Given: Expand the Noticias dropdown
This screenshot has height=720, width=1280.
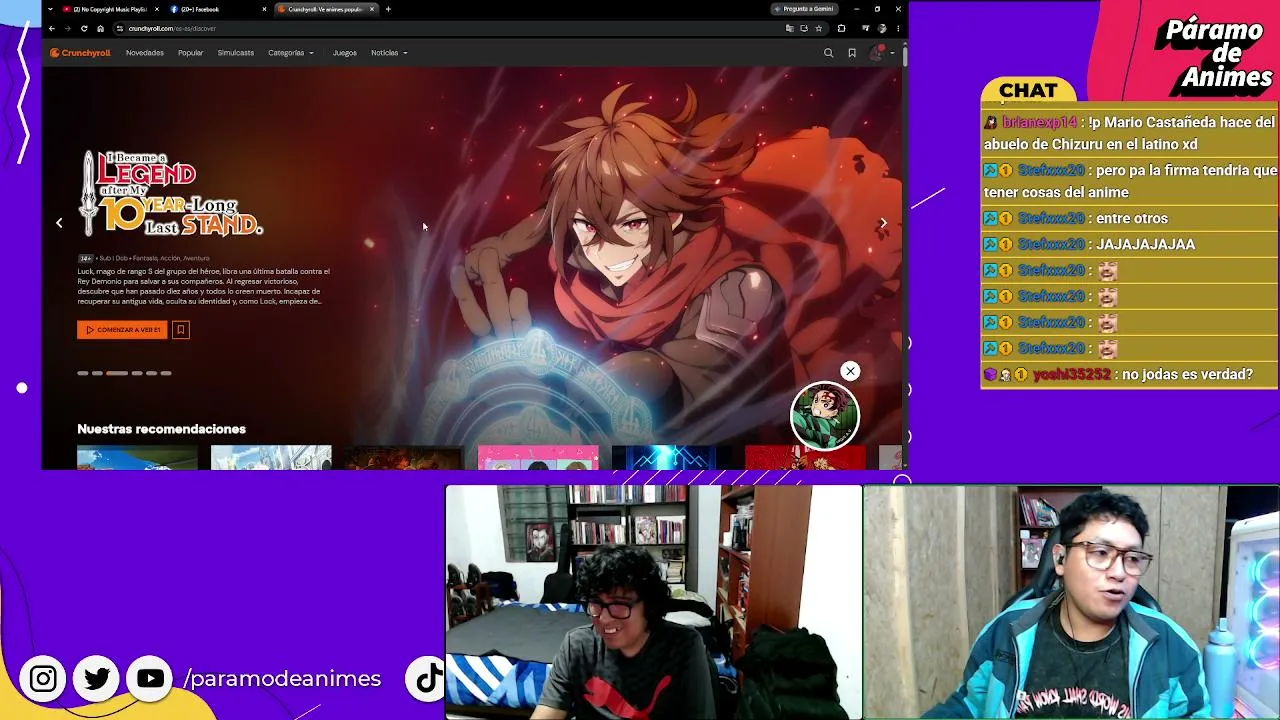Looking at the screenshot, I should 389,53.
